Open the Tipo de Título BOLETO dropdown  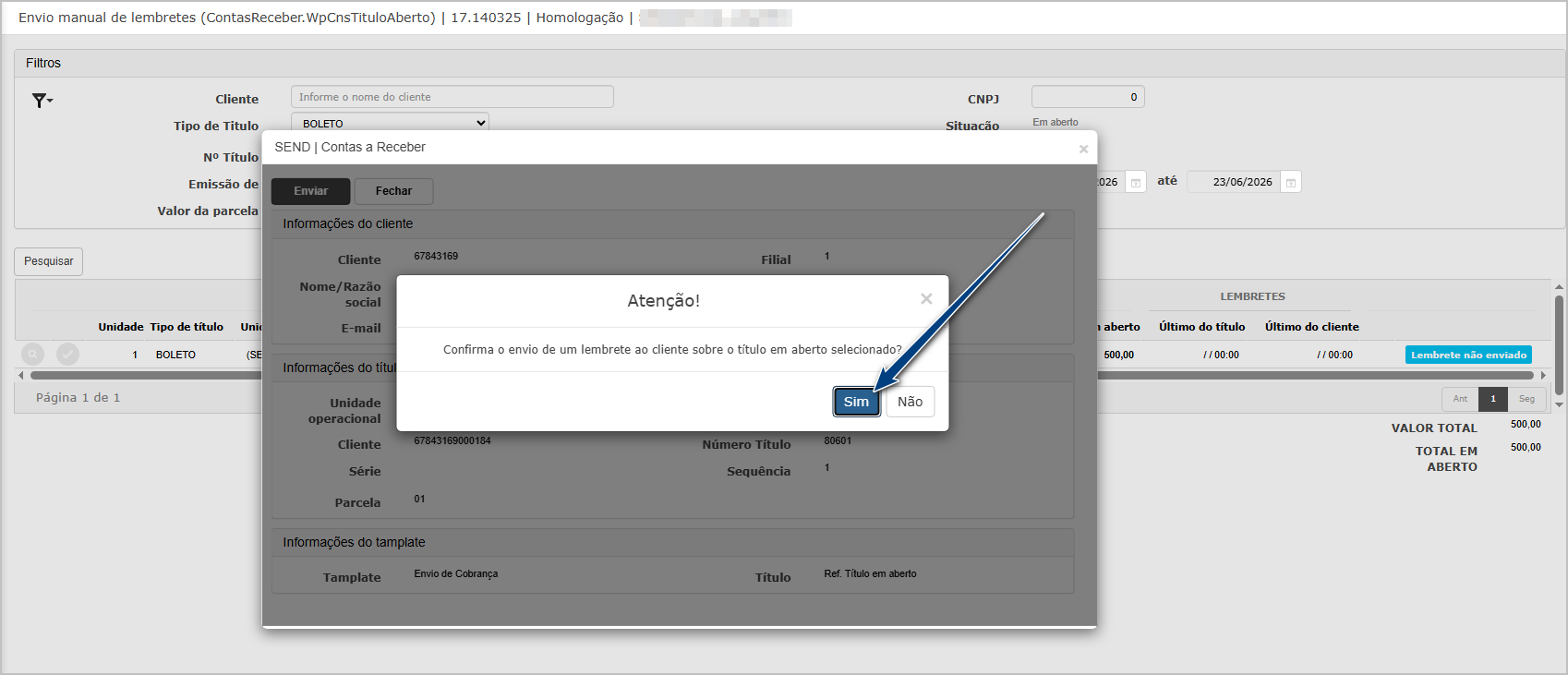[390, 123]
